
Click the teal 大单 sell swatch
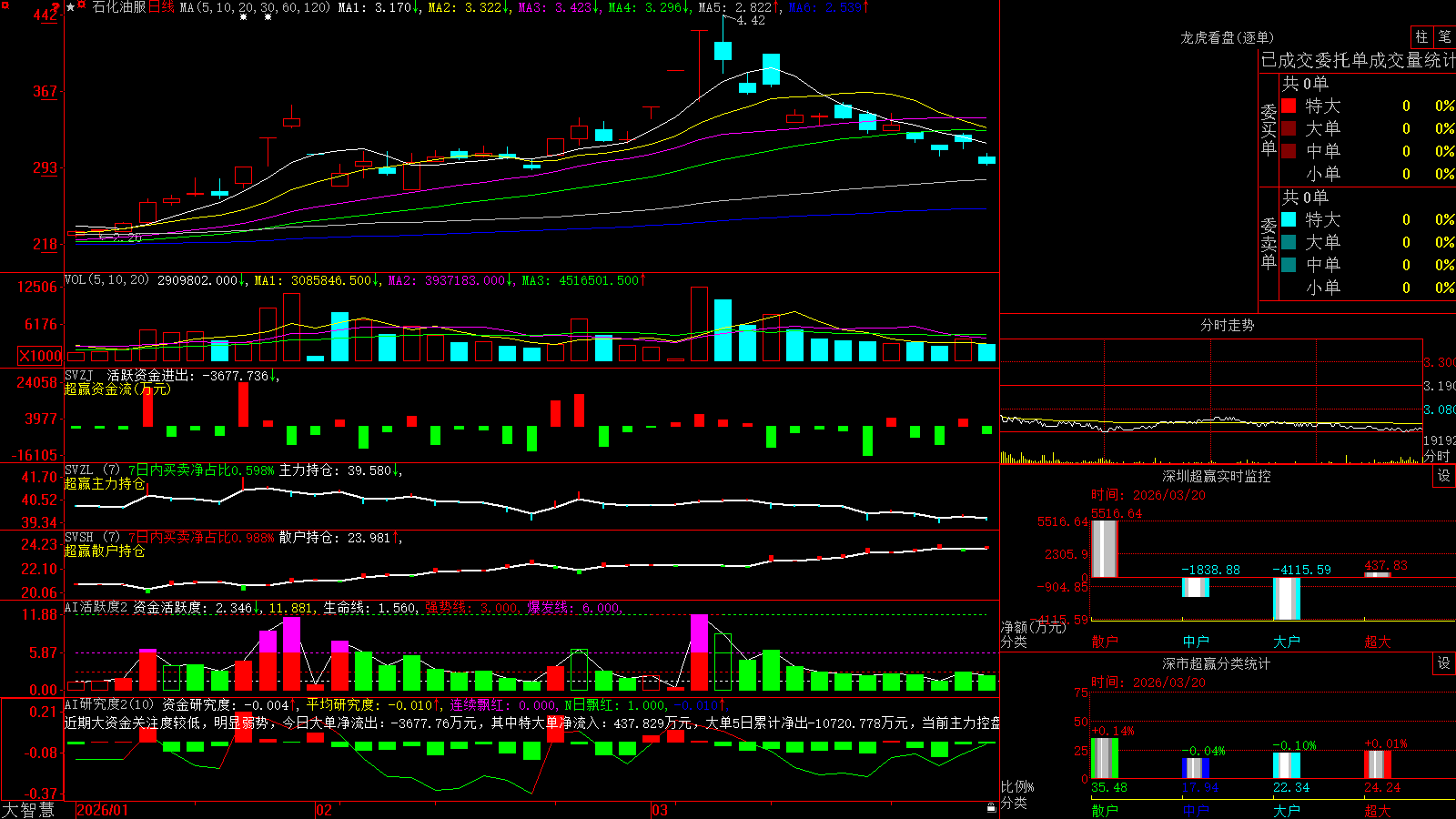pos(1289,242)
